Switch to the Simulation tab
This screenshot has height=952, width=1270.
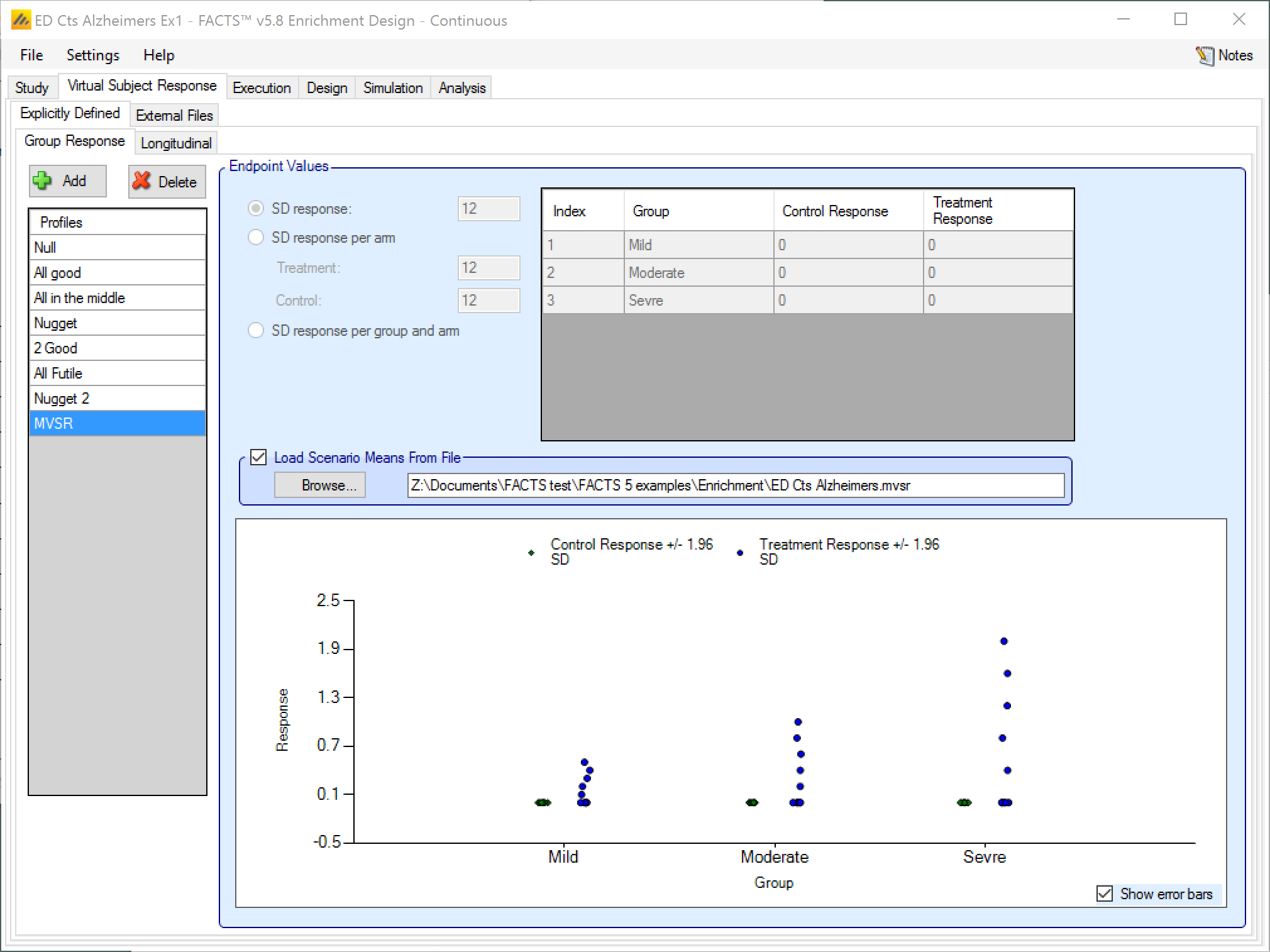(393, 88)
